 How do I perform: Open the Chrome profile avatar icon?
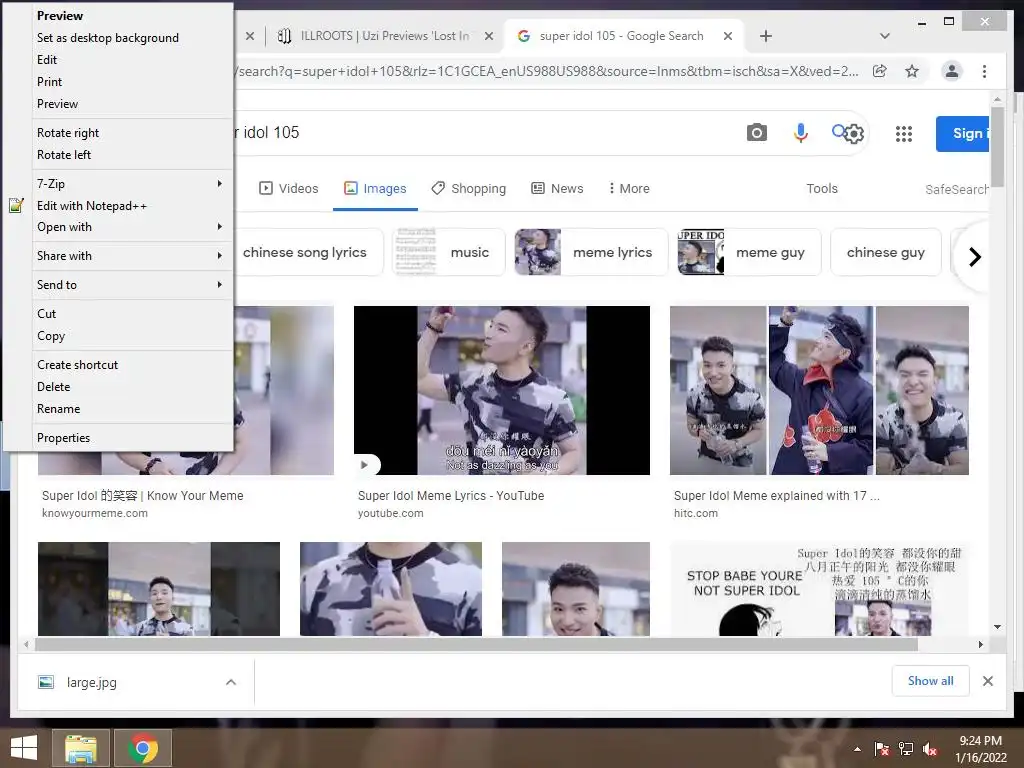952,71
